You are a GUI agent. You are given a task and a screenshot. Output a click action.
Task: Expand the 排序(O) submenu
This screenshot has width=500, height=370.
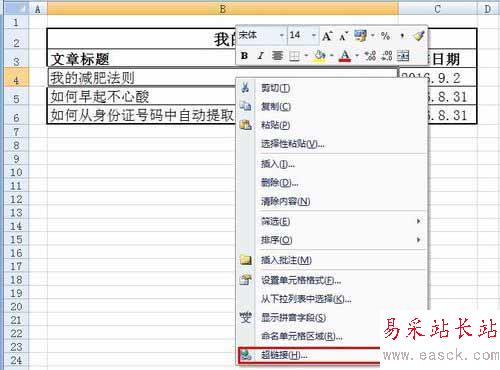coord(332,240)
